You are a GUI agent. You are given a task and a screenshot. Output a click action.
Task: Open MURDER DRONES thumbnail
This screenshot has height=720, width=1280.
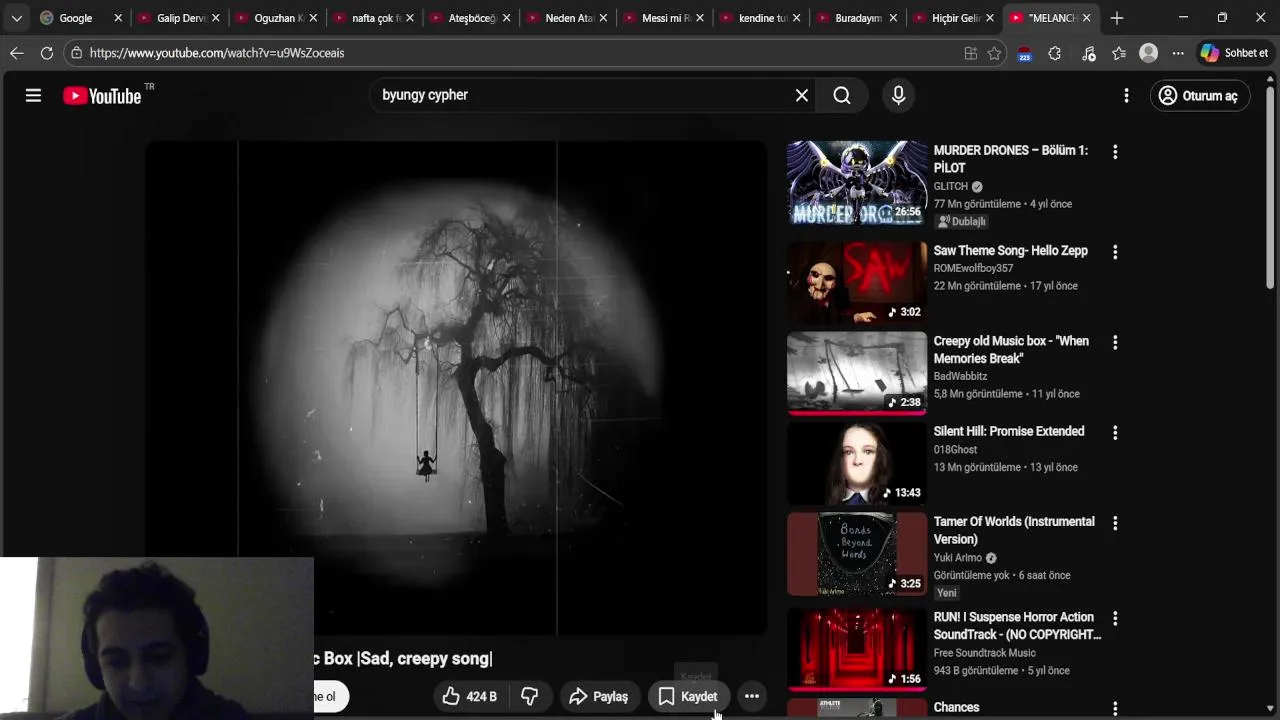(x=857, y=182)
